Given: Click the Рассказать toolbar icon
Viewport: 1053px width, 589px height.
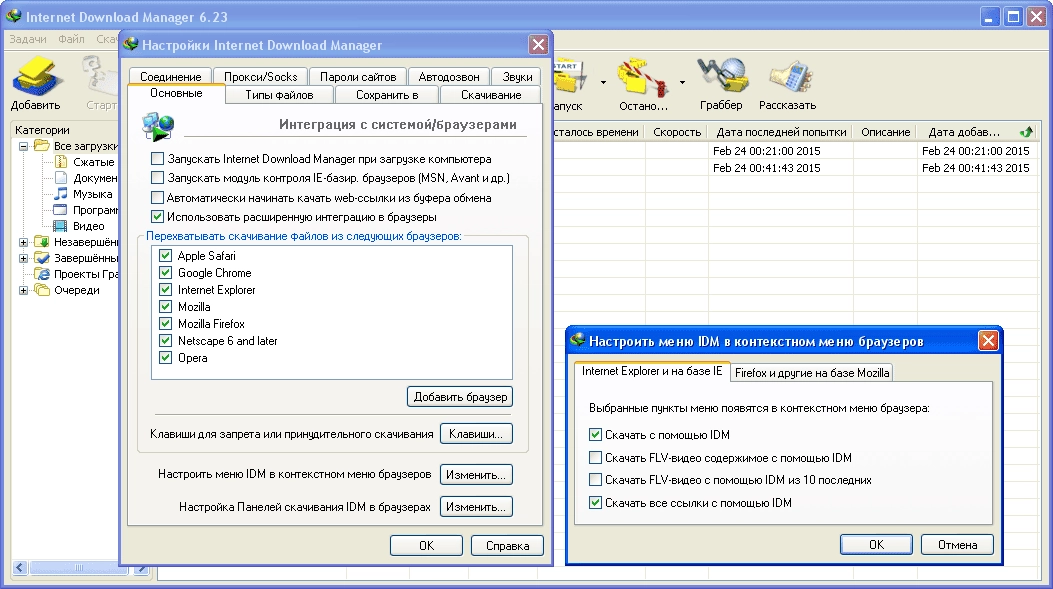Looking at the screenshot, I should 791,77.
